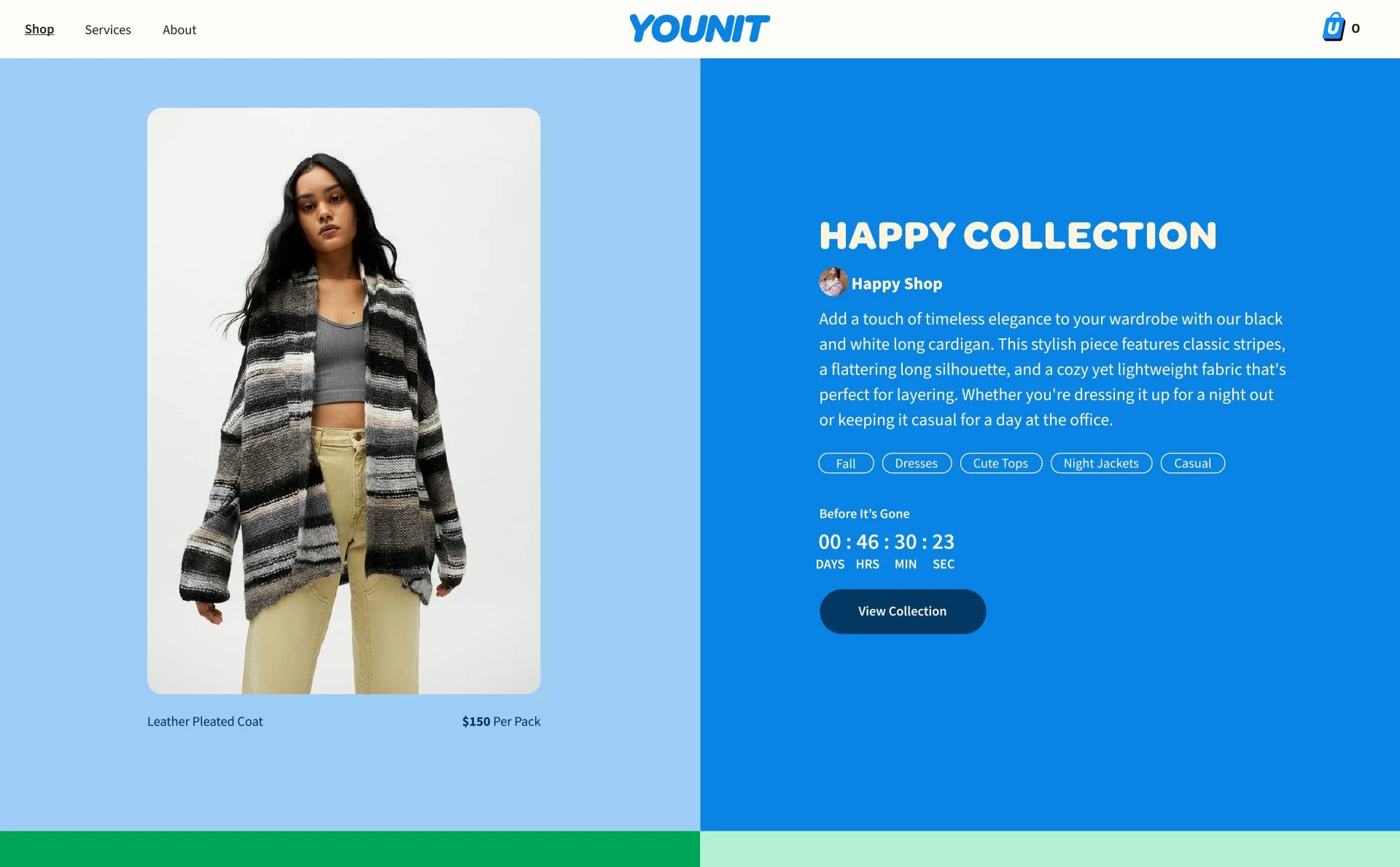Screen dimensions: 1400x867
Task: Click the $150 Per Pack price
Action: click(x=501, y=721)
